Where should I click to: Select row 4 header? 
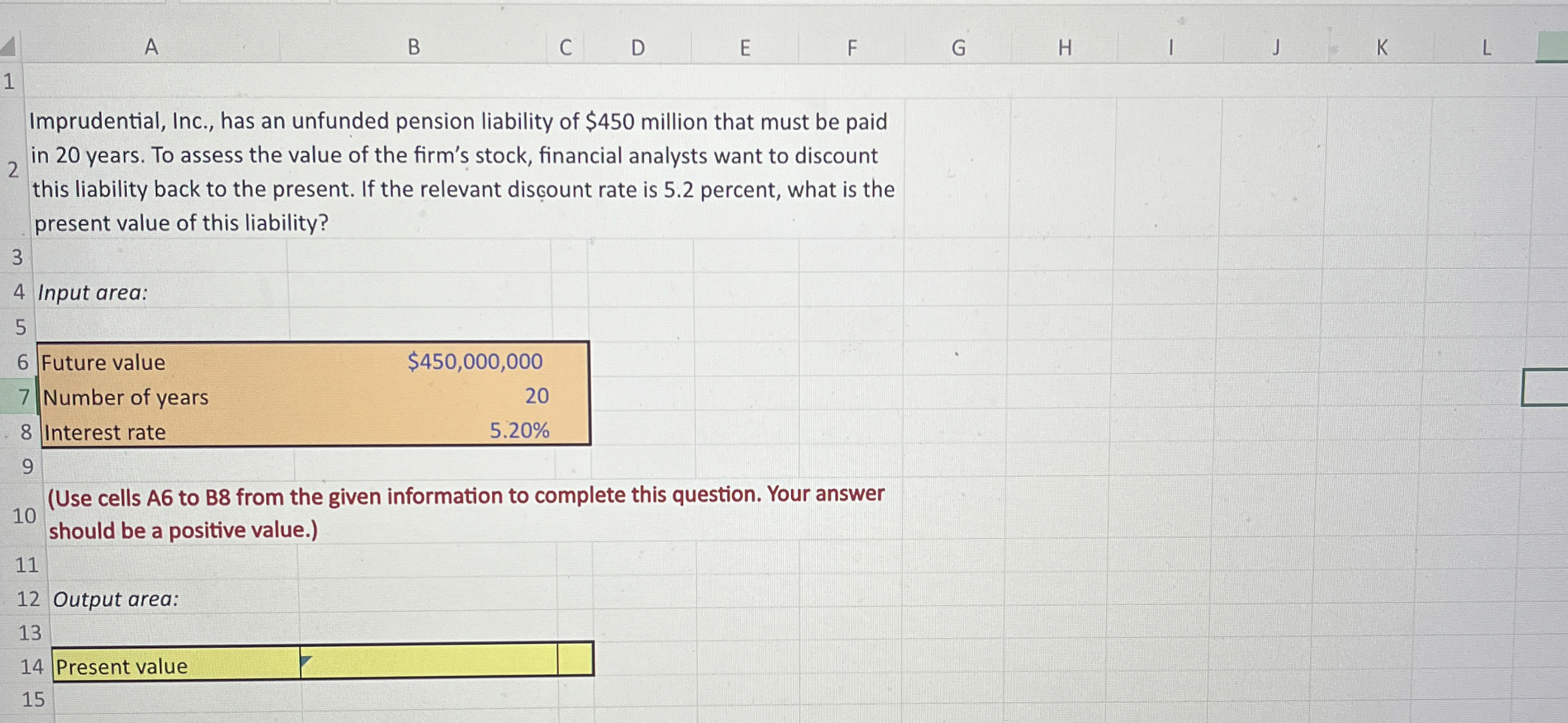(19, 292)
